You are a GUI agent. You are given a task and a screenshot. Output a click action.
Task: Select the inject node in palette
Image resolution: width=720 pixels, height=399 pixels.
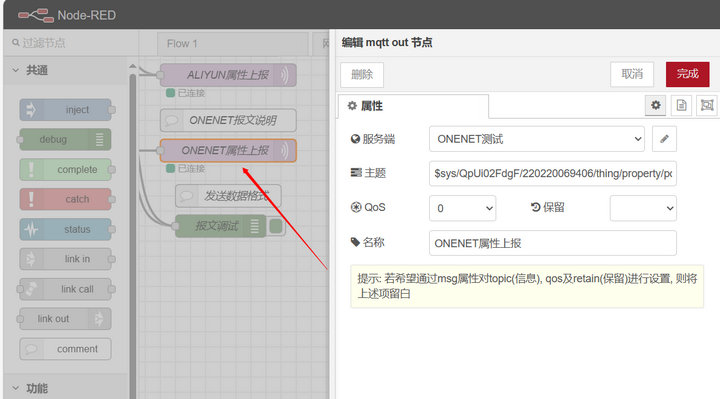pyautogui.click(x=66, y=110)
